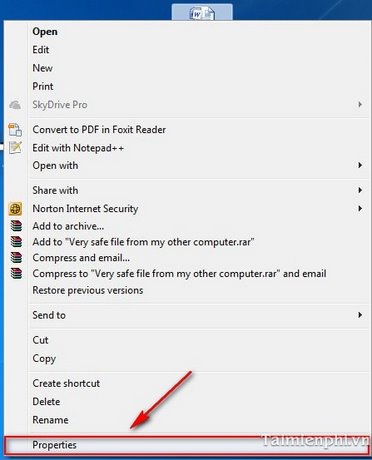The width and height of the screenshot is (372, 460).
Task: Click the SkyDrive Pro cloud icon
Action: point(15,105)
